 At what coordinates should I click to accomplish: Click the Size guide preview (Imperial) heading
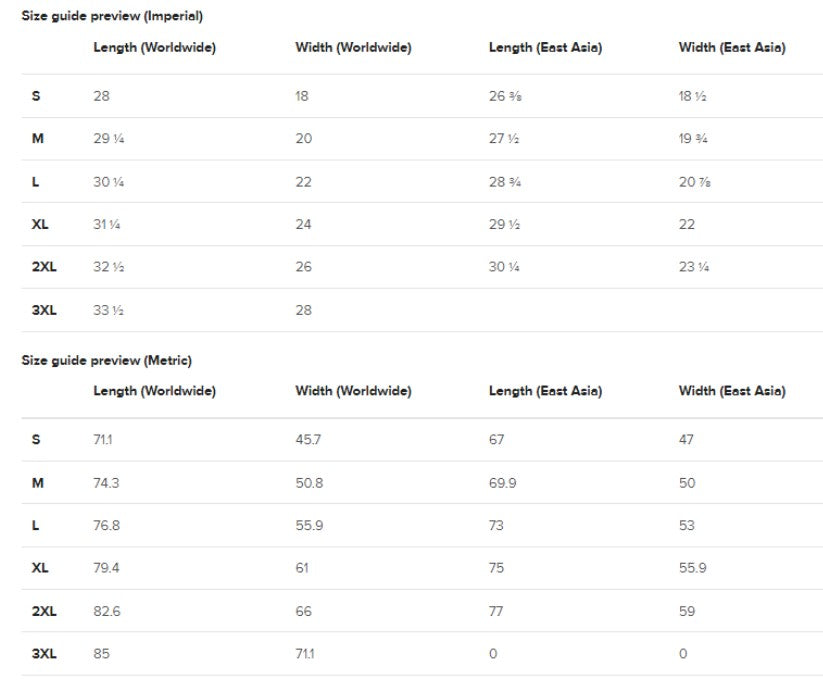click(112, 16)
